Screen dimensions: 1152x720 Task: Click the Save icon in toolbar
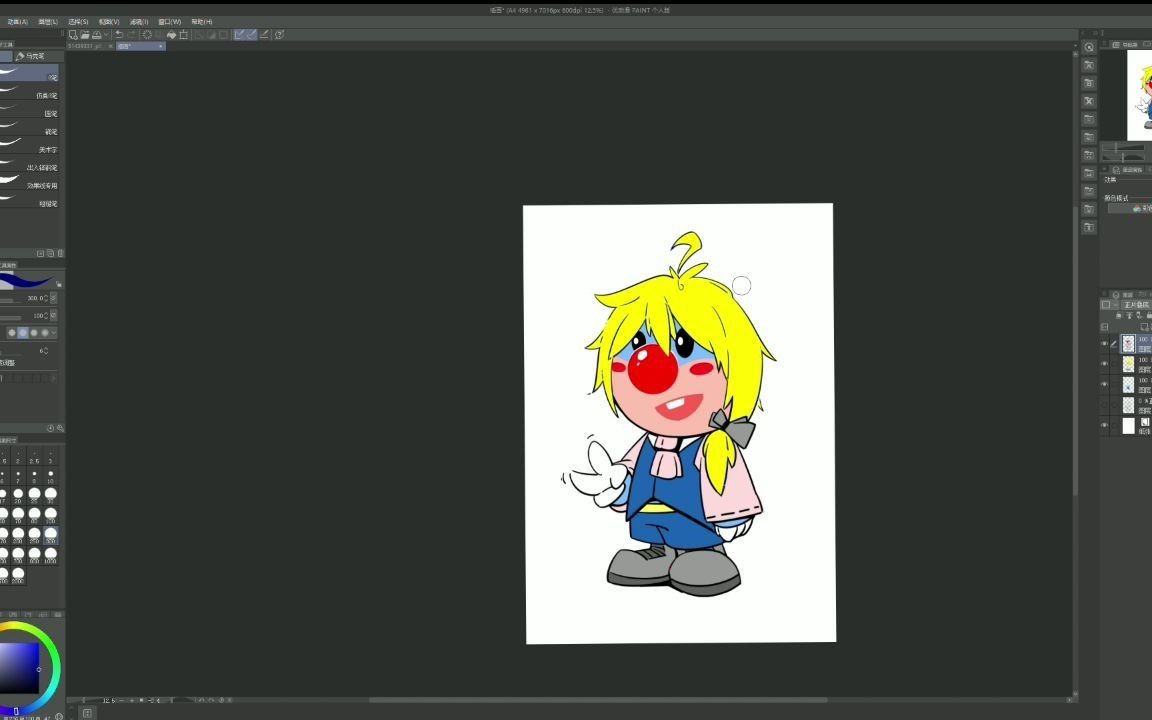tap(96, 35)
